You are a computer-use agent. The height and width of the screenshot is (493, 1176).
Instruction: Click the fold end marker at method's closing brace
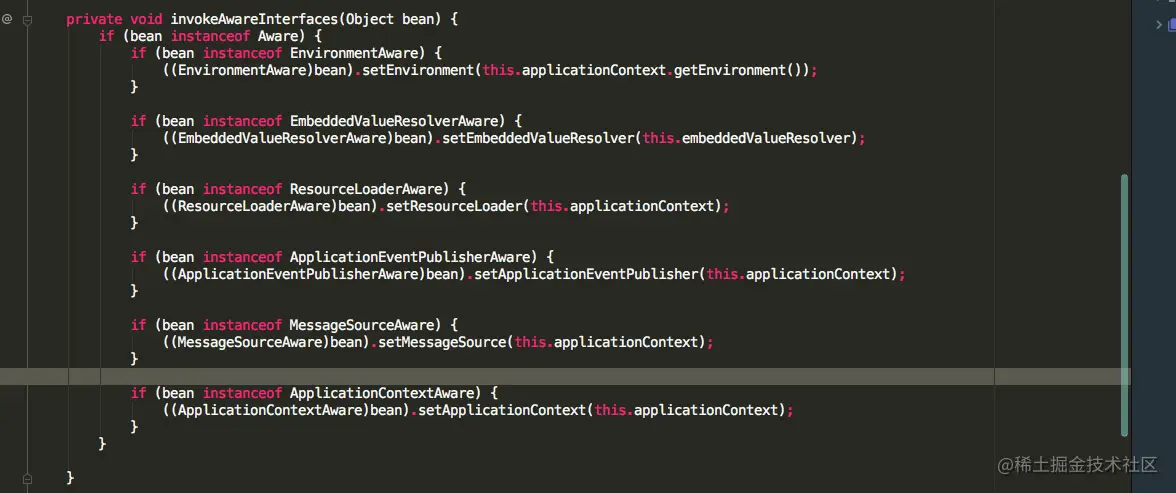coord(28,478)
